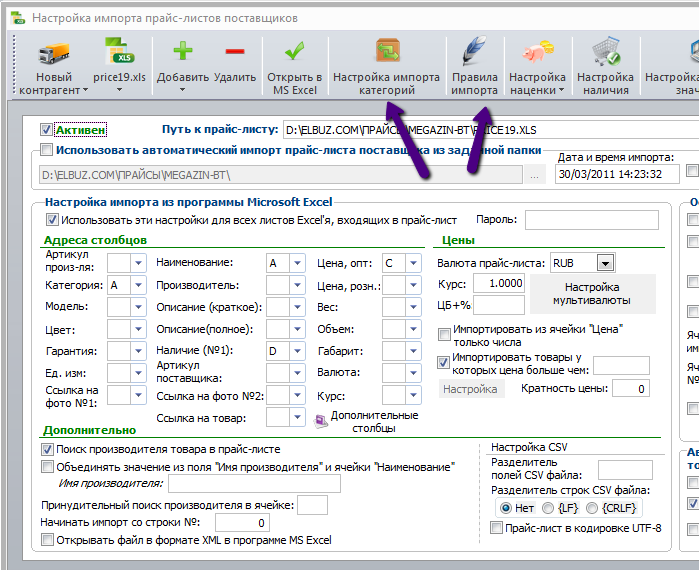Viewport: 699px width, 570px height.
Task: Click the Кратность цены field
Action: (x=631, y=389)
